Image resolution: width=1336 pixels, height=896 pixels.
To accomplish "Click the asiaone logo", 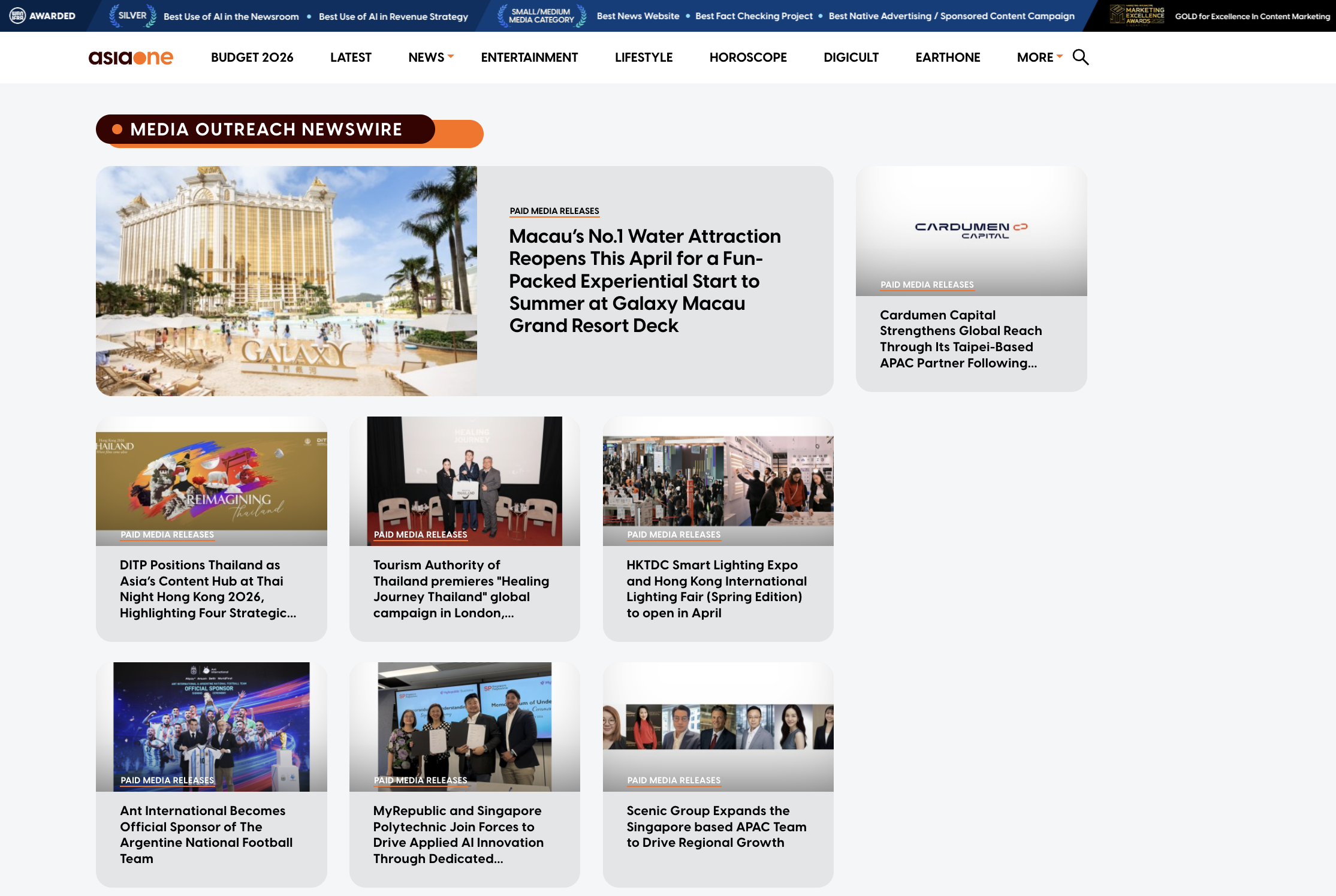I will pos(131,57).
